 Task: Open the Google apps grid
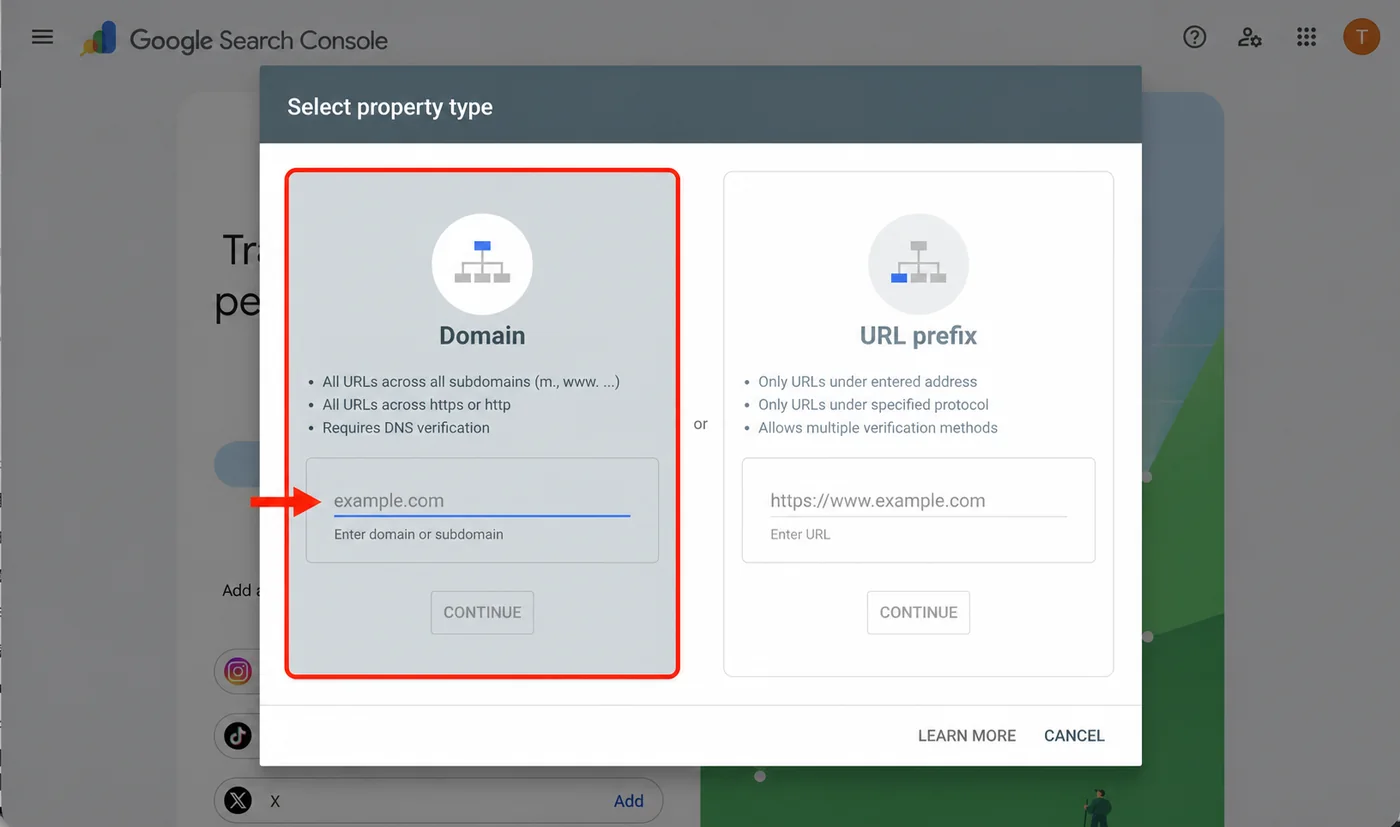pyautogui.click(x=1306, y=38)
